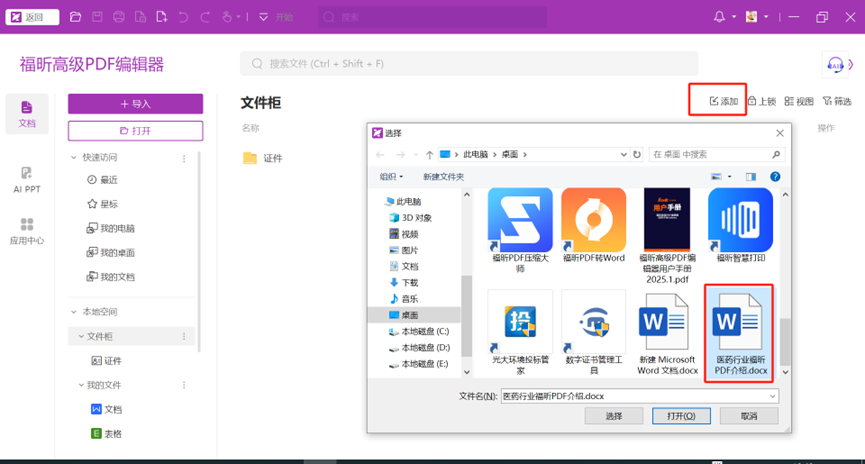Viewport: 865px width, 464px height.
Task: Refresh the file dialog location
Action: (637, 154)
